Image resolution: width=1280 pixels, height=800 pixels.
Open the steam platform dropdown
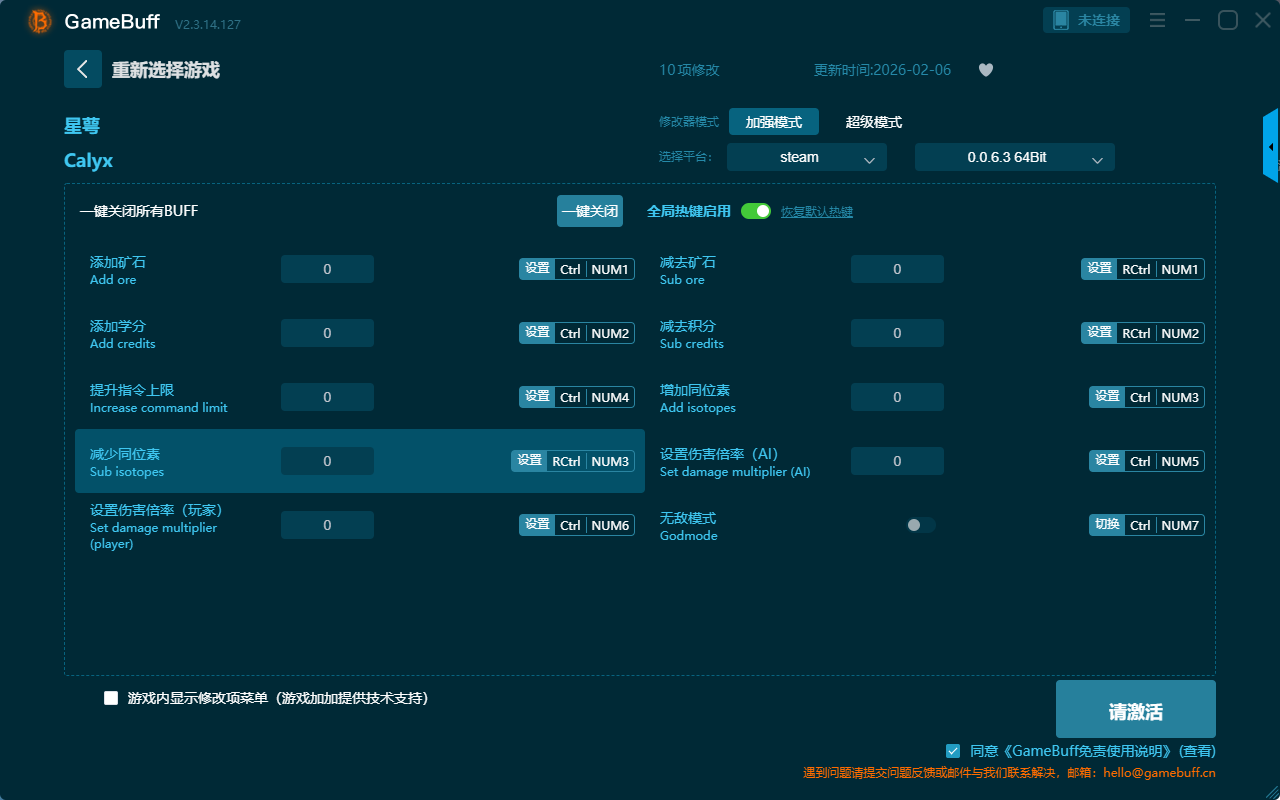pyautogui.click(x=807, y=157)
